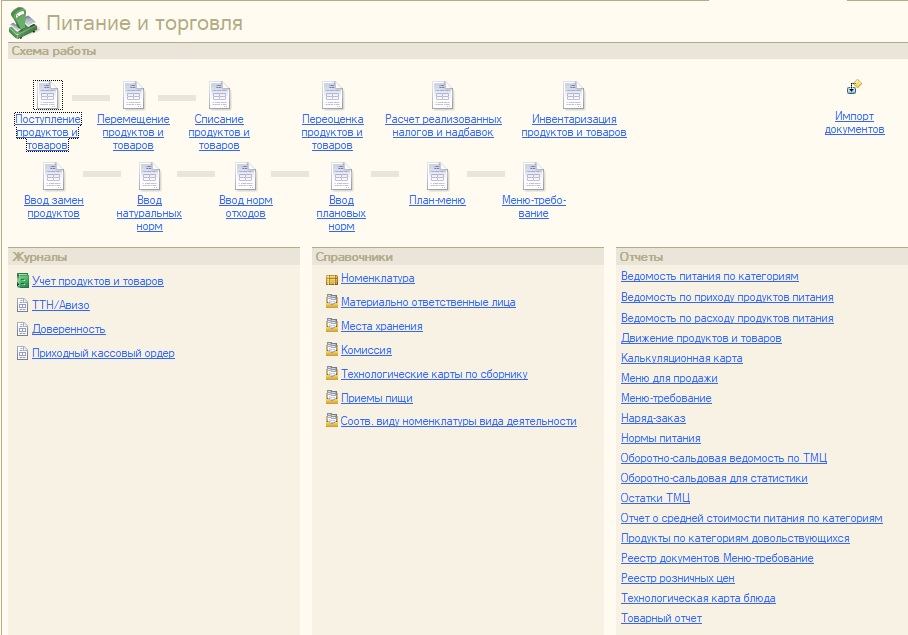Image resolution: width=908 pixels, height=635 pixels.
Task: Open Технологические карты по сборнику reference
Action: coord(434,374)
